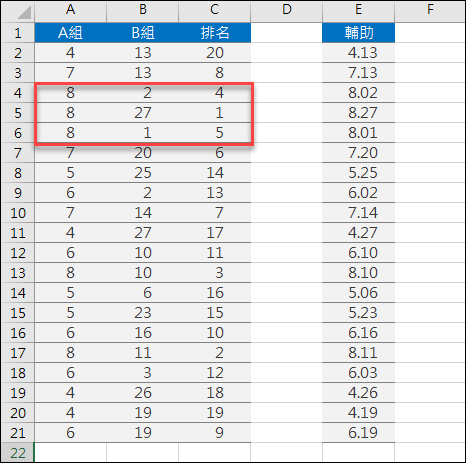
Task: Click the select-all corner triangle
Action: [24, 12]
